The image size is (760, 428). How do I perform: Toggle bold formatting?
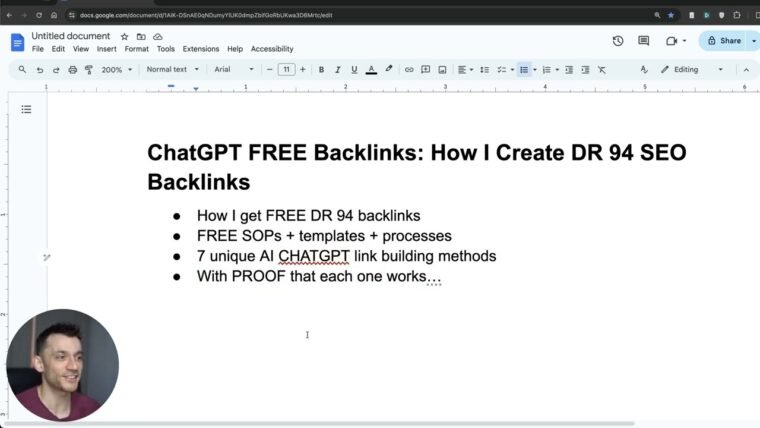pos(321,70)
